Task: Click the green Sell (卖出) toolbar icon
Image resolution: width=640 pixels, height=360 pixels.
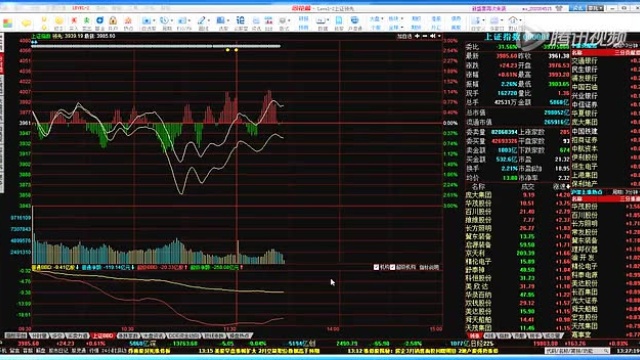Action: point(87,20)
